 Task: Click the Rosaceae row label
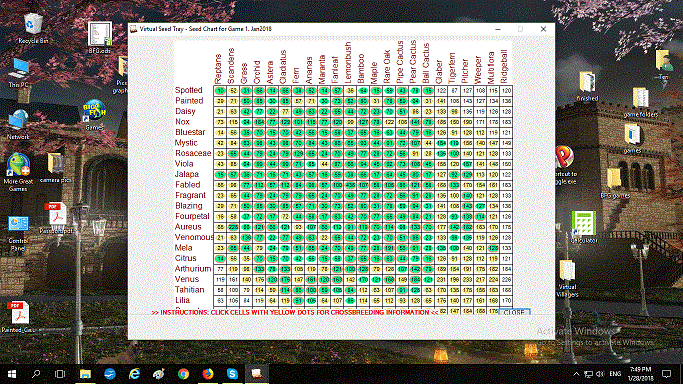pyautogui.click(x=193, y=153)
